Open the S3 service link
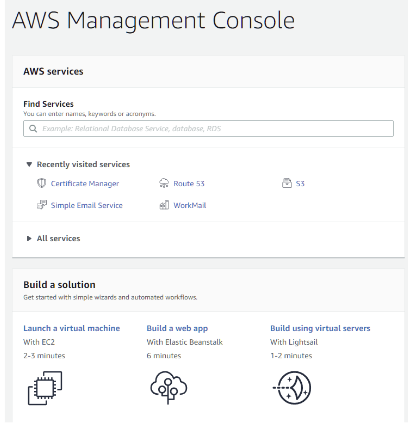408x430 pixels. [x=300, y=183]
